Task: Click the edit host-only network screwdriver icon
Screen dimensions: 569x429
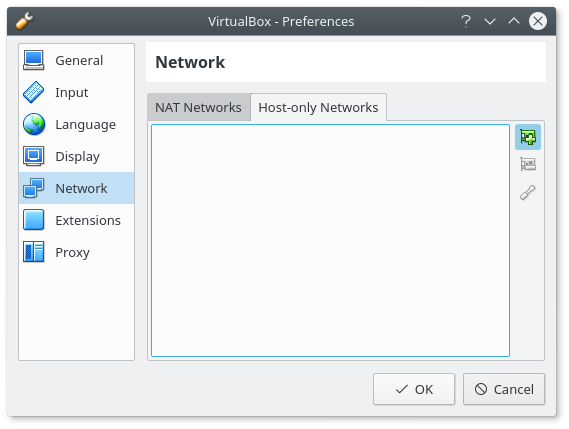Action: pos(528,192)
